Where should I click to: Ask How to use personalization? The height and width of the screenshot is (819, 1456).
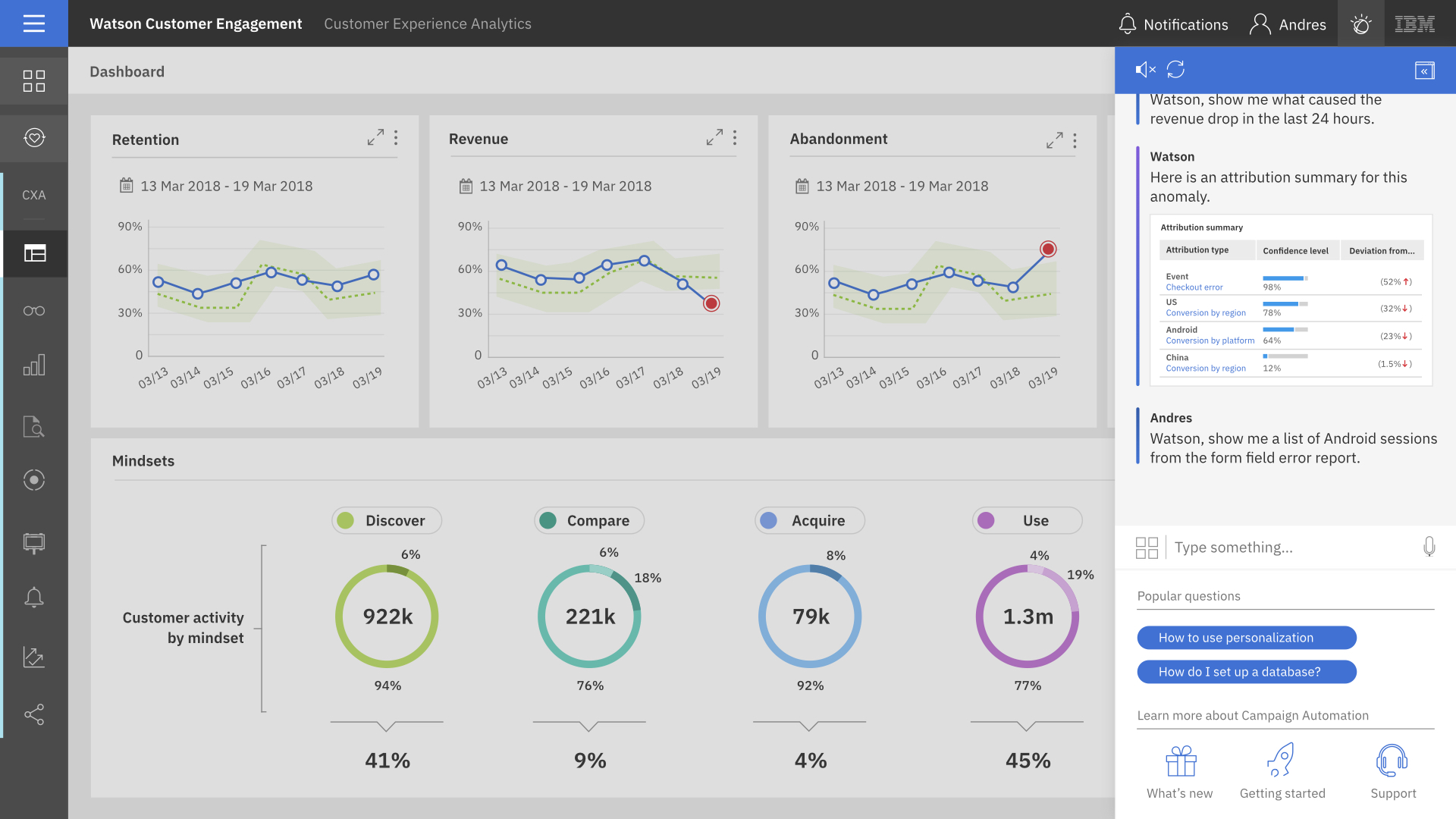pos(1247,638)
